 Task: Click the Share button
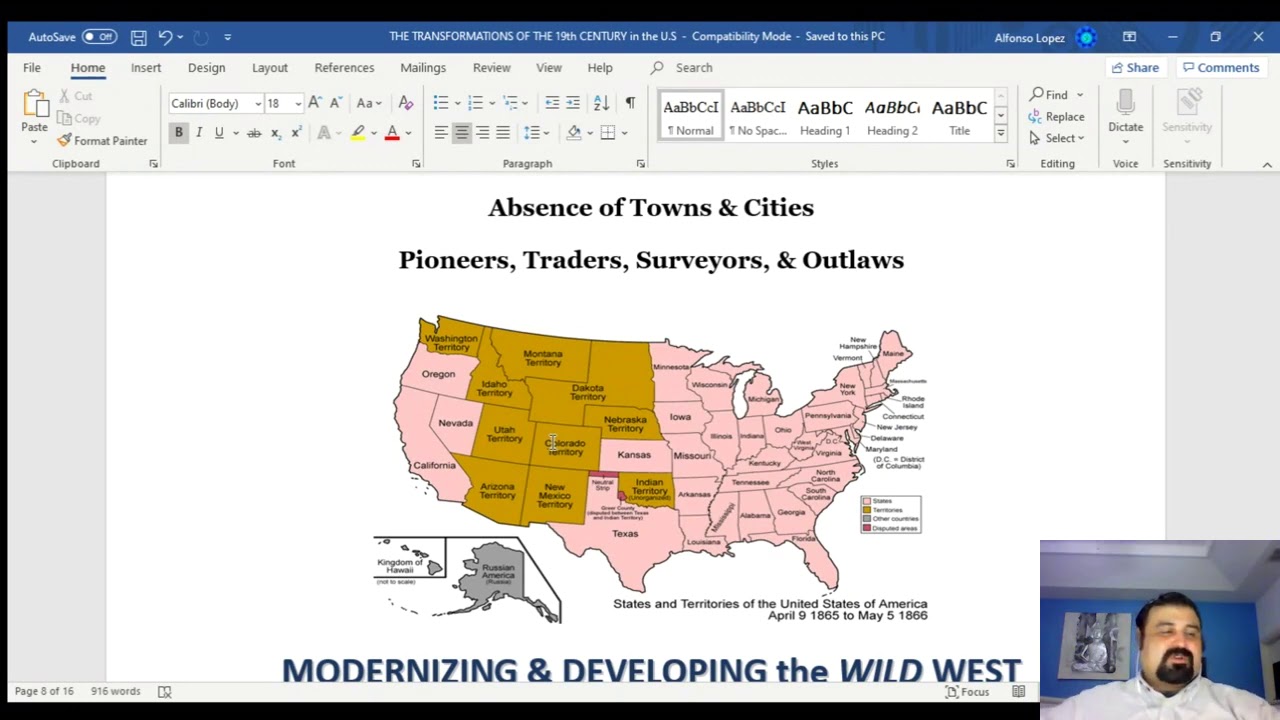click(1135, 68)
